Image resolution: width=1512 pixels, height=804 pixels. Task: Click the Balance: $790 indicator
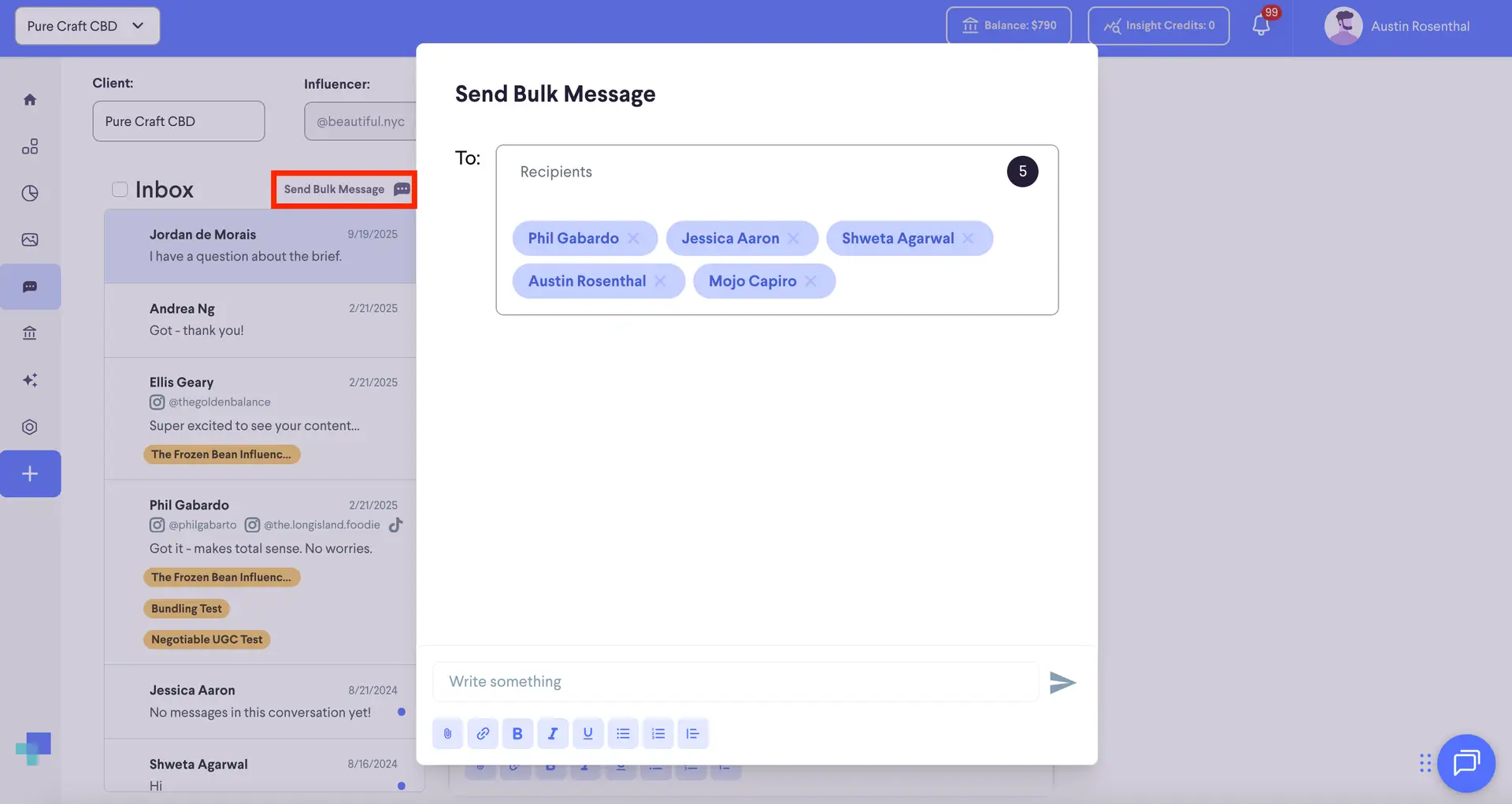[1008, 25]
